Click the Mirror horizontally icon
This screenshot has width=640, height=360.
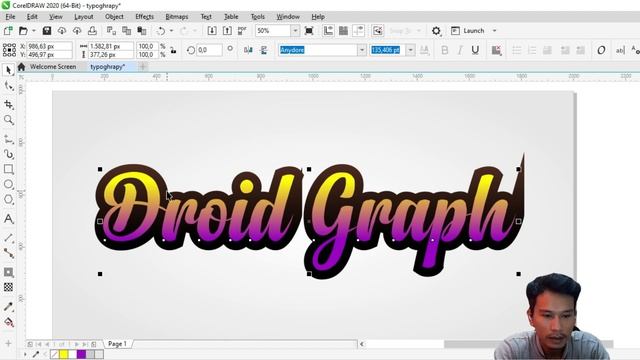248,50
